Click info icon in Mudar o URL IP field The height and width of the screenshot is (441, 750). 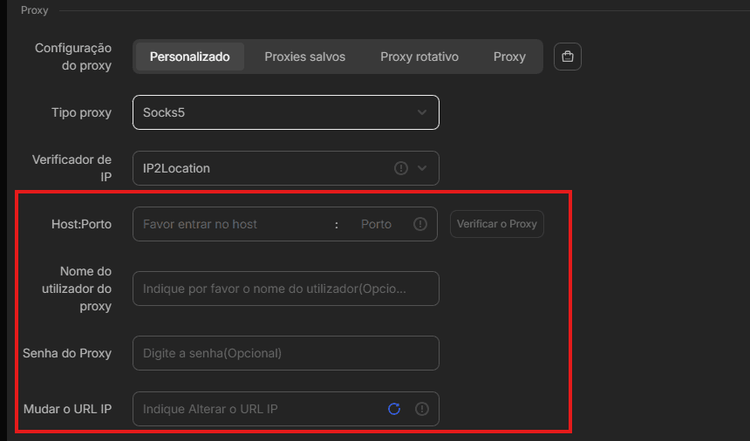(x=422, y=409)
